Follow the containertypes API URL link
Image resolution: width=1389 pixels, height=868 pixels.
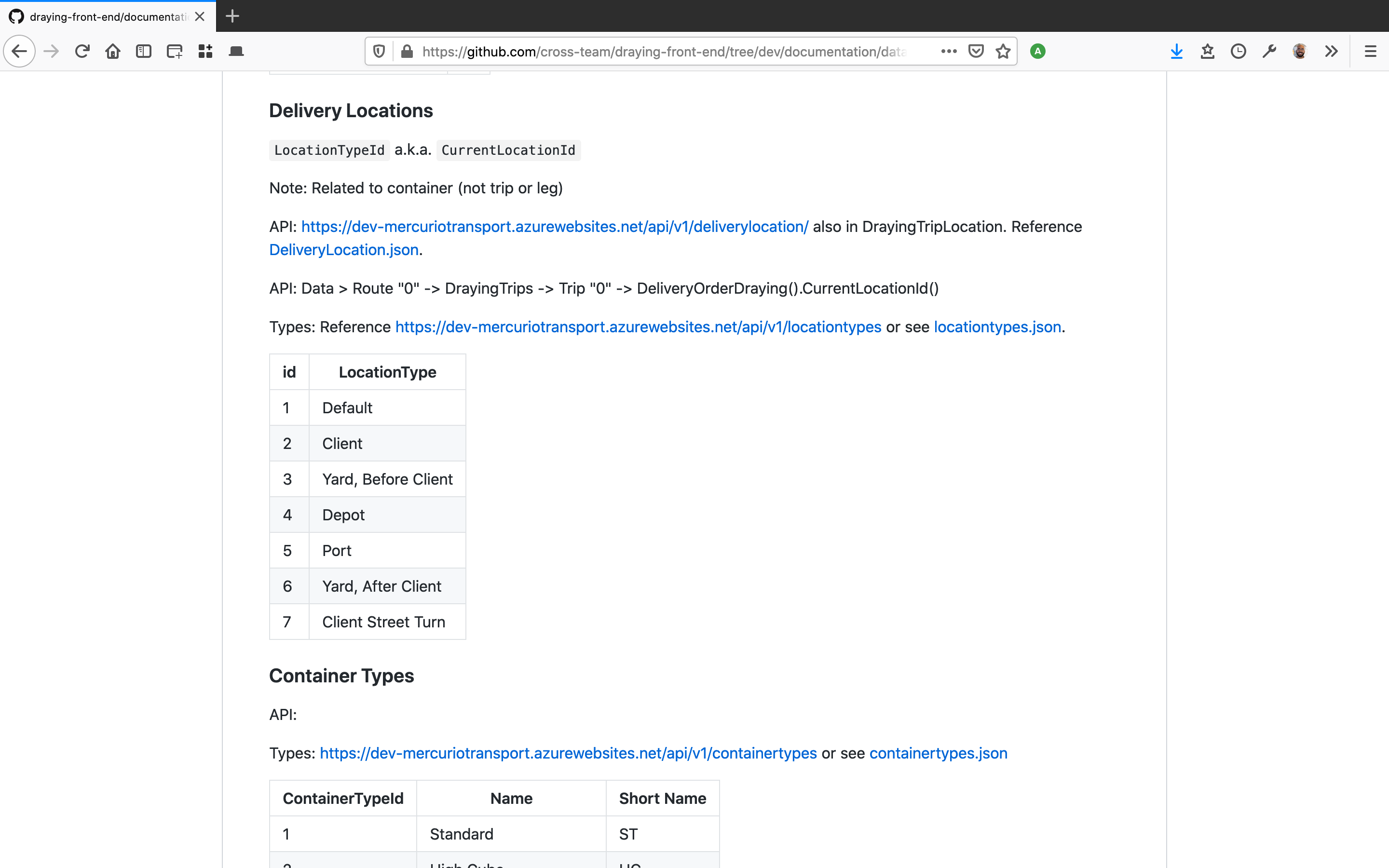(568, 753)
